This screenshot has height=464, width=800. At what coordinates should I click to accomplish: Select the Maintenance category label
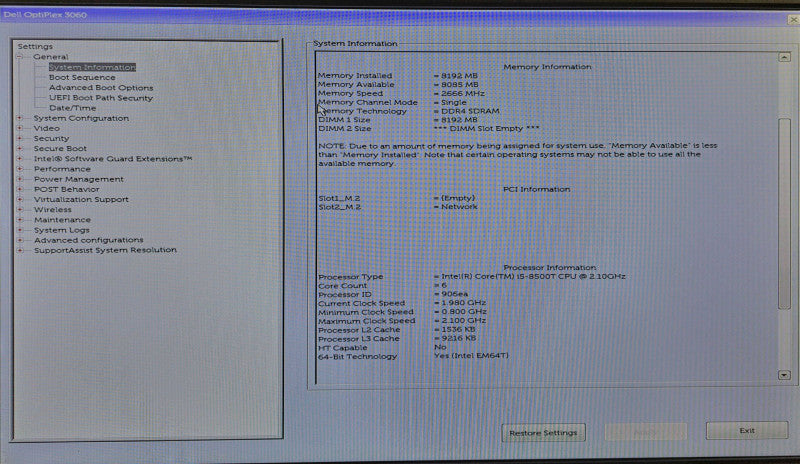[62, 220]
